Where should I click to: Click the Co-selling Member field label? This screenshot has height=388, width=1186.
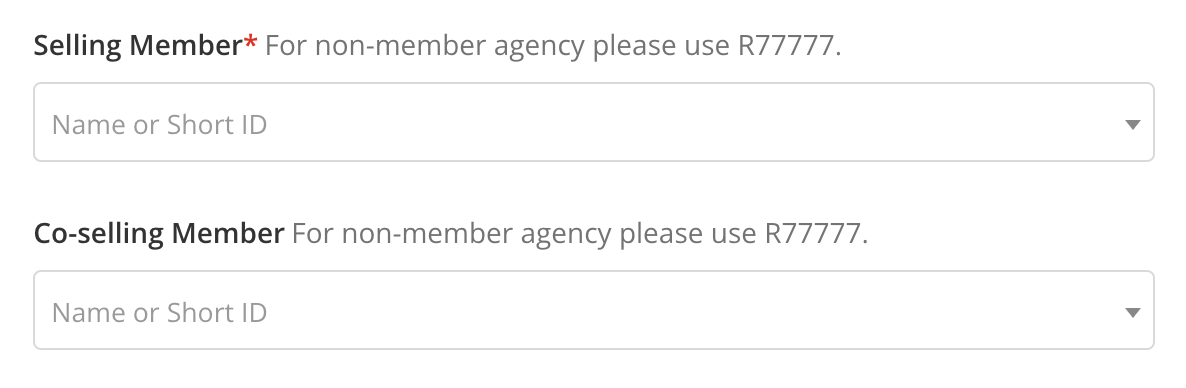(x=160, y=234)
